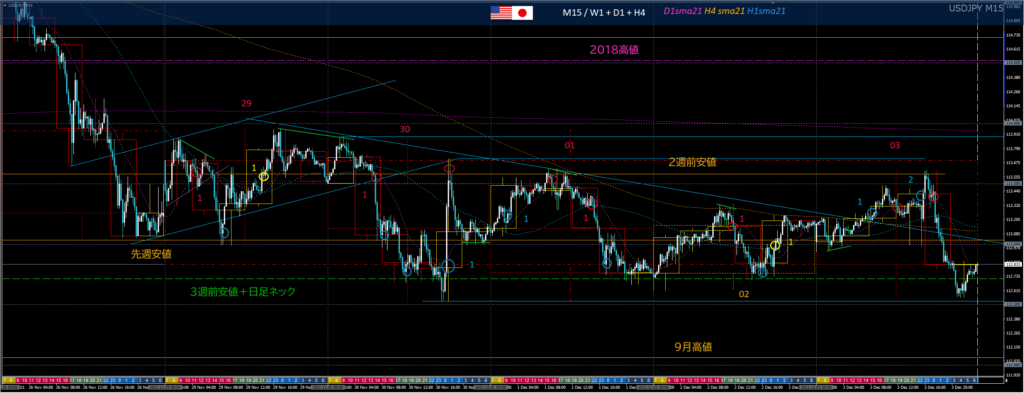Viewport: 1024px width, 393px height.
Task: Click the 113.790 price on the scale
Action: (1014, 149)
